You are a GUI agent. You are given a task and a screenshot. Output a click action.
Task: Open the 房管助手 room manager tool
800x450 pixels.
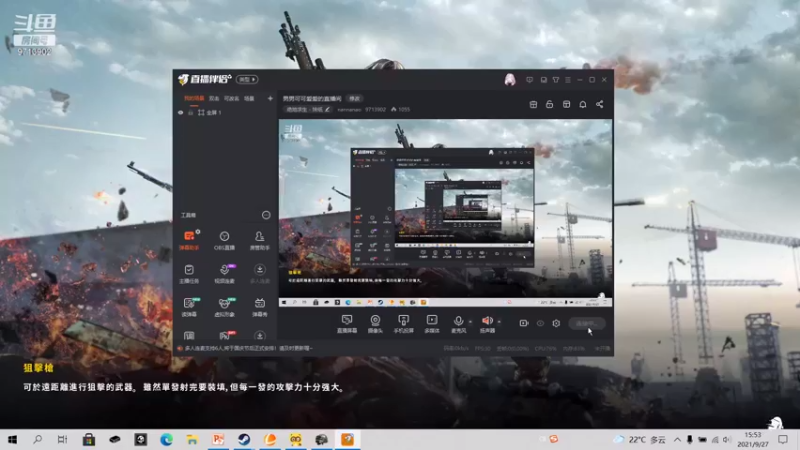(259, 240)
